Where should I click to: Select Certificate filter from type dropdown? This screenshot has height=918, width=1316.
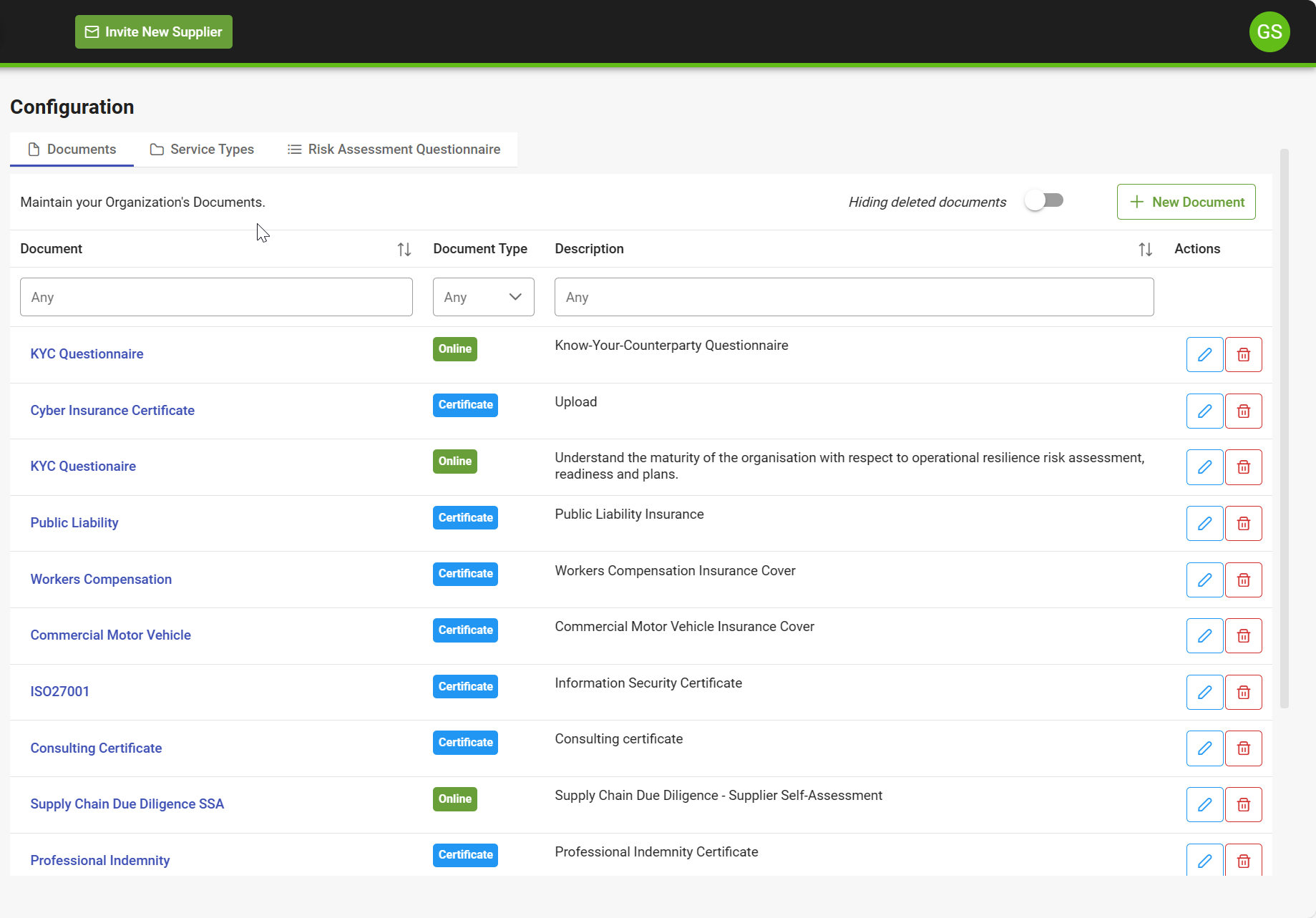(483, 296)
